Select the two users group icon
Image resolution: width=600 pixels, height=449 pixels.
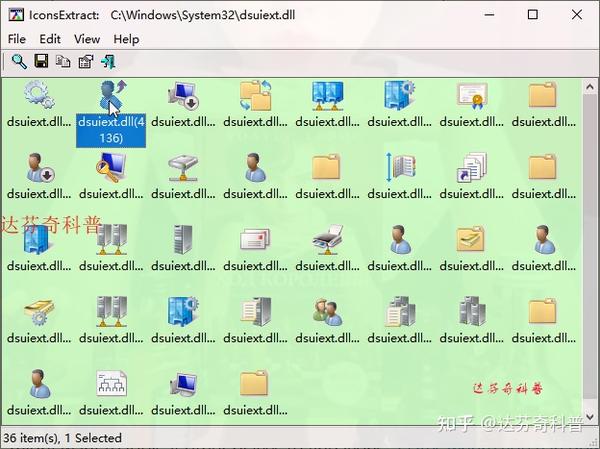(327, 312)
